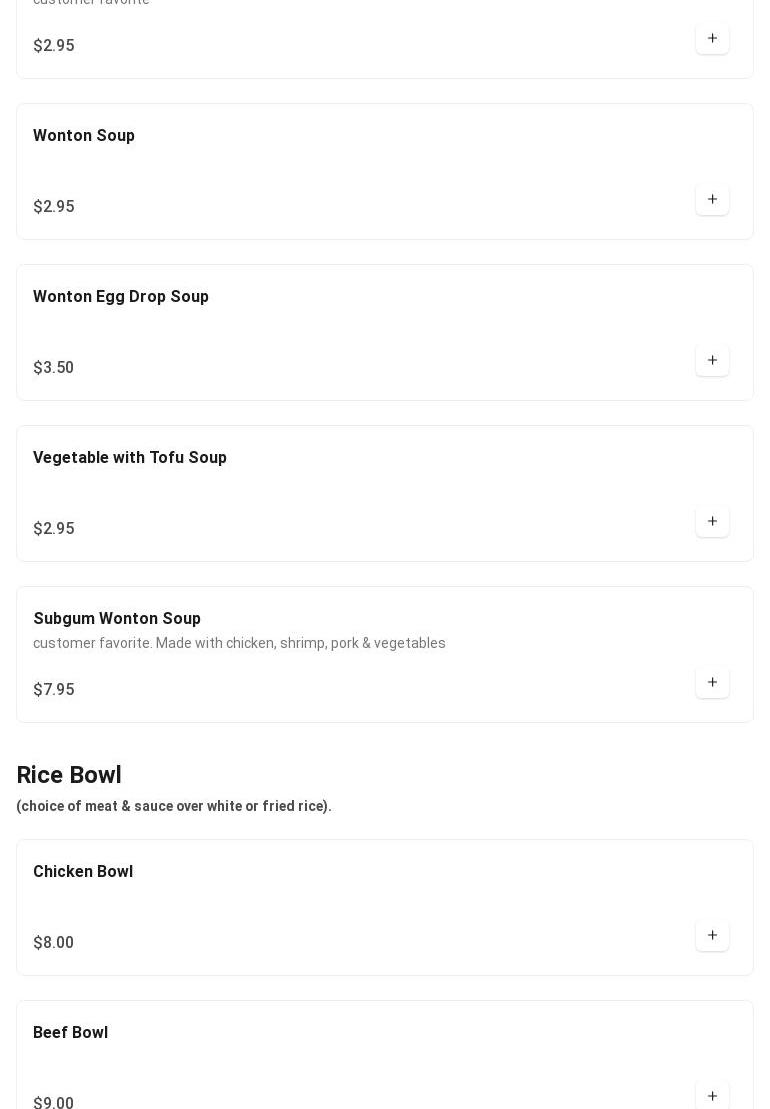Click the Rice Bowl section heading
This screenshot has width=770, height=1109.
point(69,775)
